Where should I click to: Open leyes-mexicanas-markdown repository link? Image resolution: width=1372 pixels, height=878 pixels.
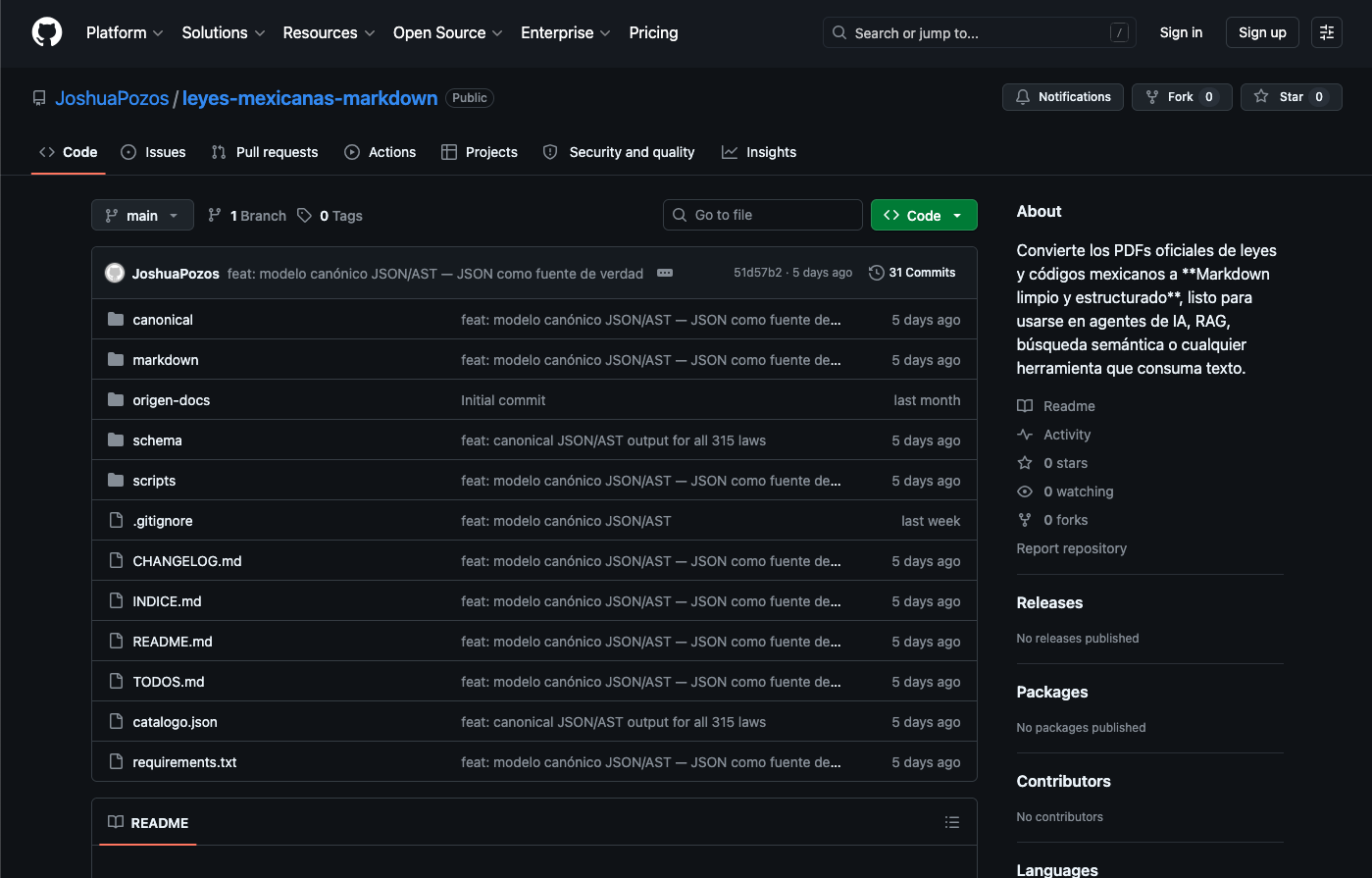310,98
